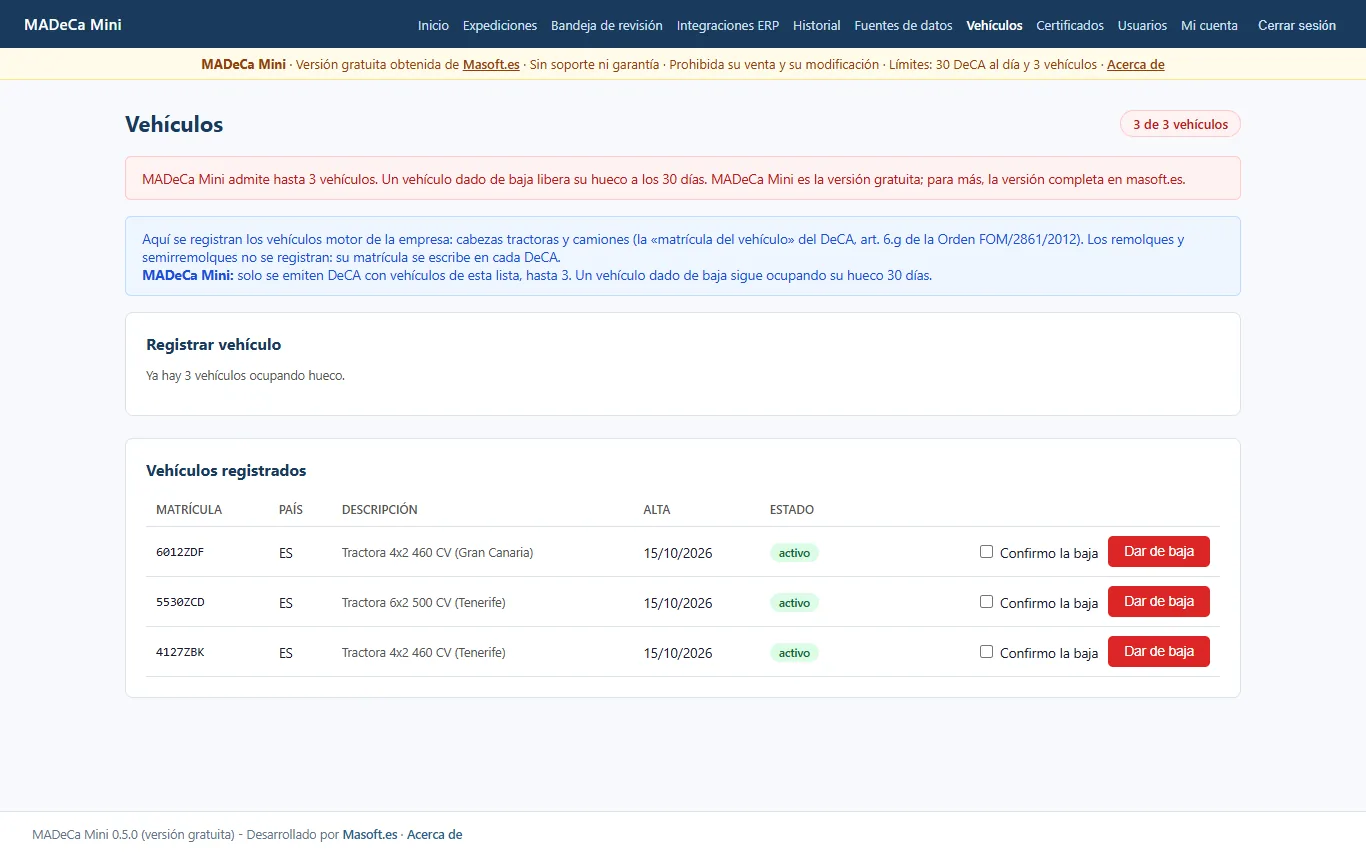Enable 'Confirmo la baja' for vehicle 4127ZBK

(x=986, y=652)
